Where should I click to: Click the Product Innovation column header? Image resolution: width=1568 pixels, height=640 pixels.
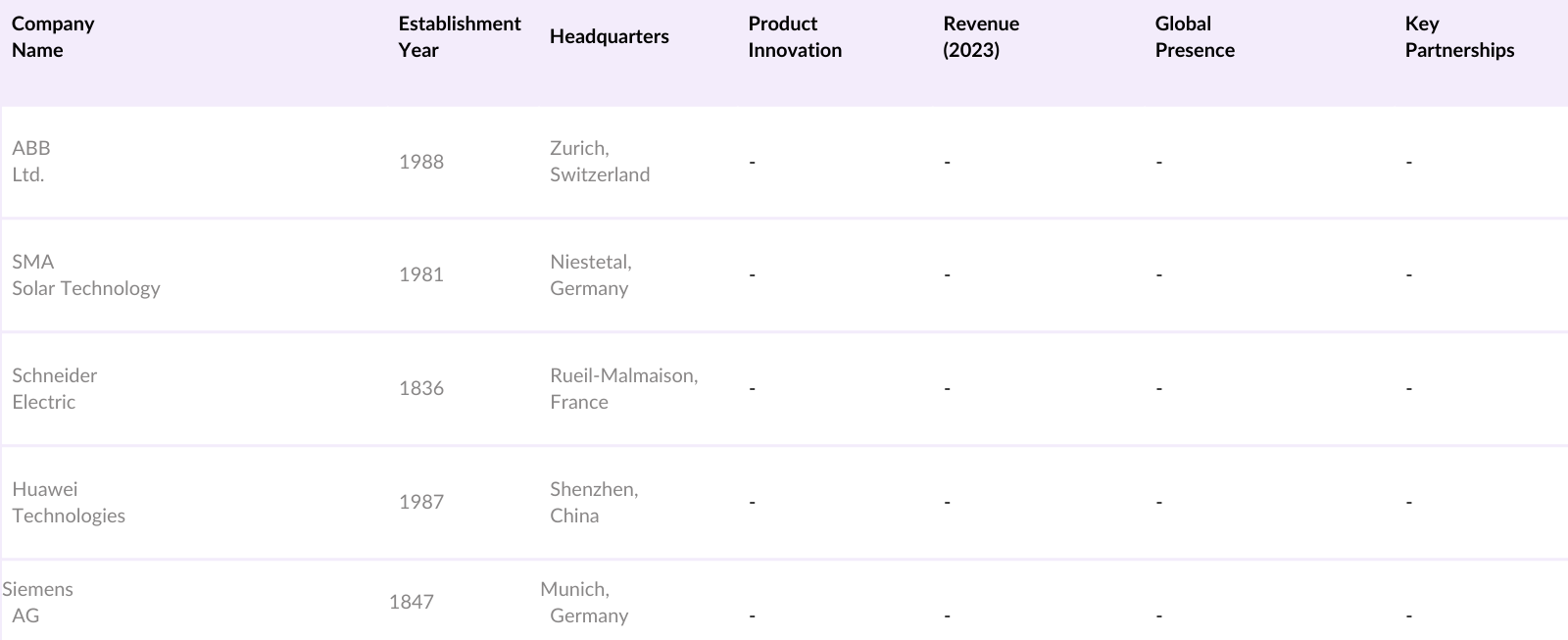[794, 37]
